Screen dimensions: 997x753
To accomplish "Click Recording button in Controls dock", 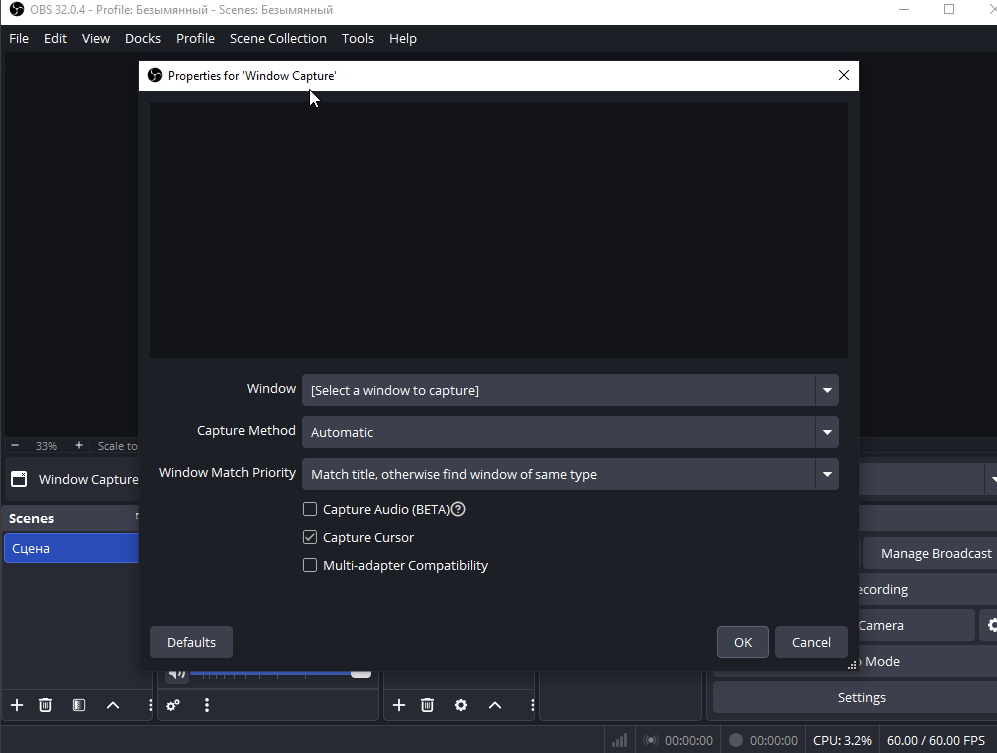I will [x=928, y=590].
